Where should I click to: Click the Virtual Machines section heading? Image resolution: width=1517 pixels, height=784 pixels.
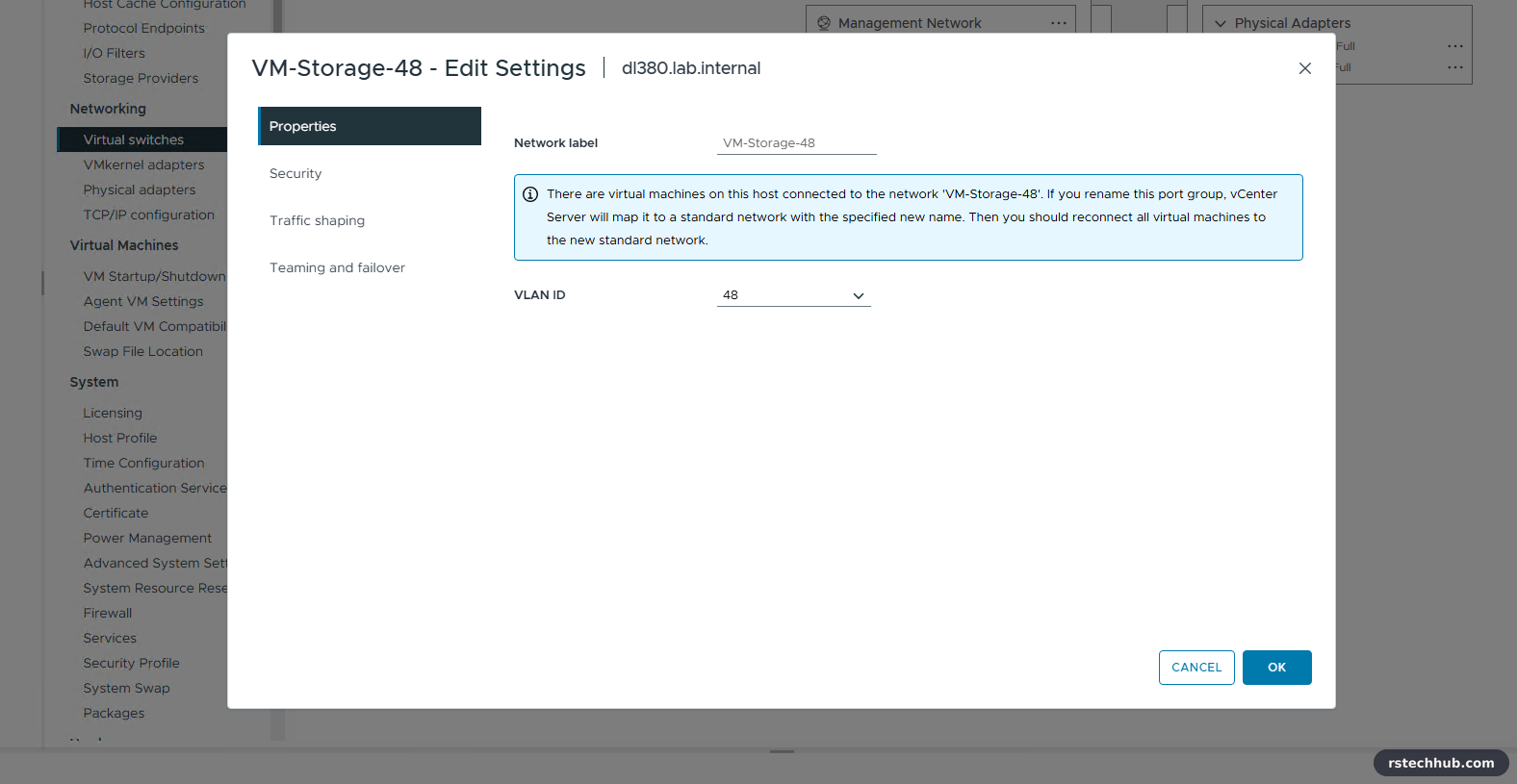pyautogui.click(x=124, y=245)
